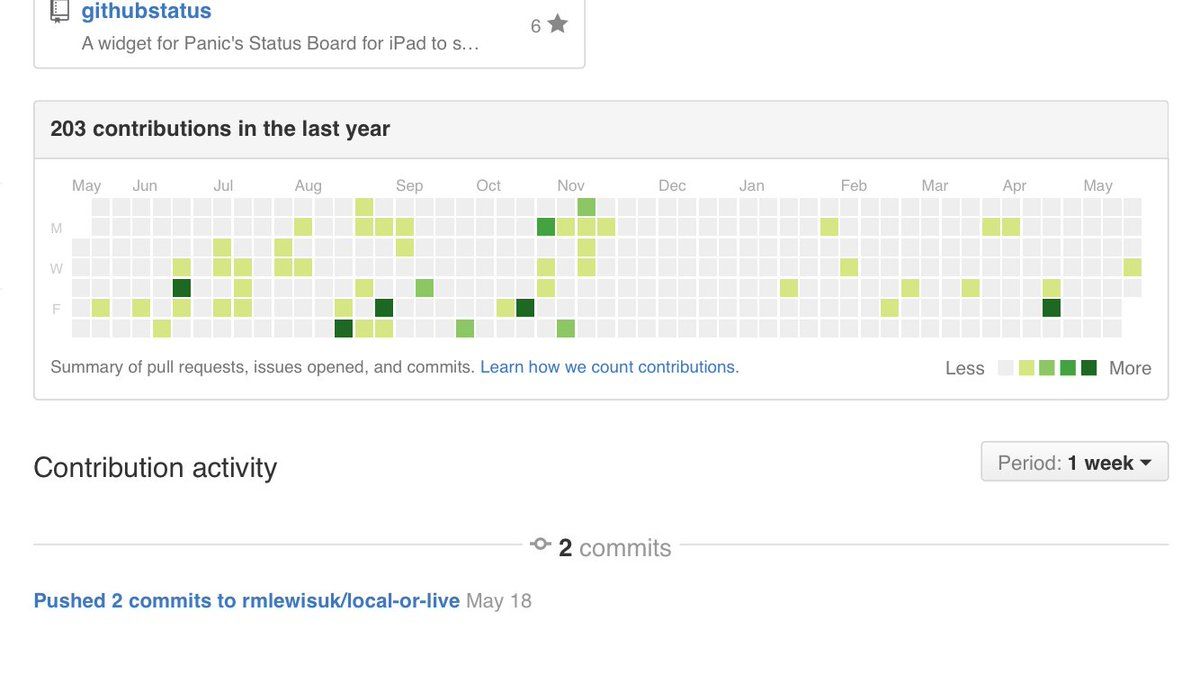The image size is (1200, 675).
Task: Click the "2 commits" section label
Action: pyautogui.click(x=614, y=548)
